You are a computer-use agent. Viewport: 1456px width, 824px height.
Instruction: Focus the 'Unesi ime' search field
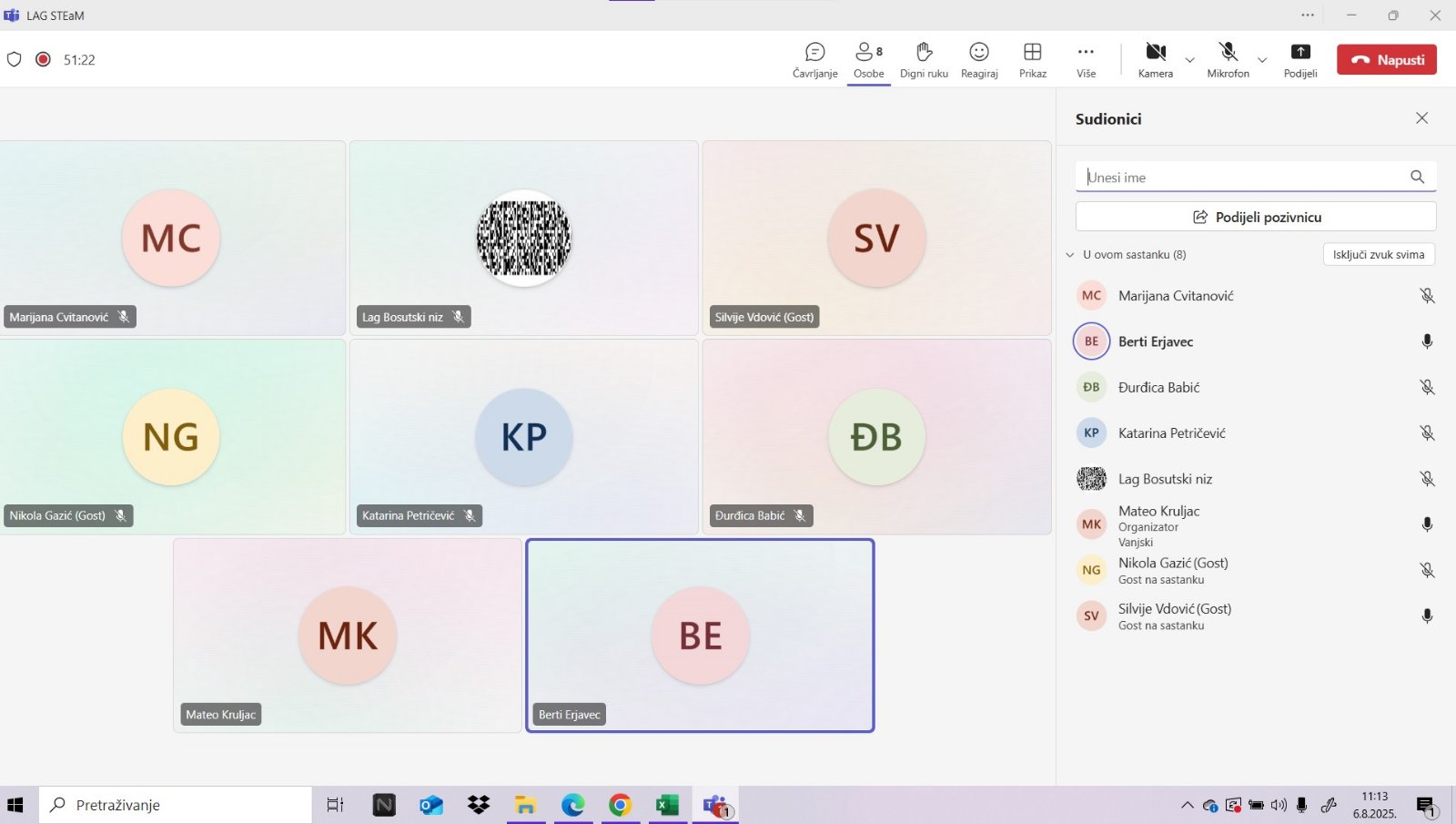(x=1242, y=178)
